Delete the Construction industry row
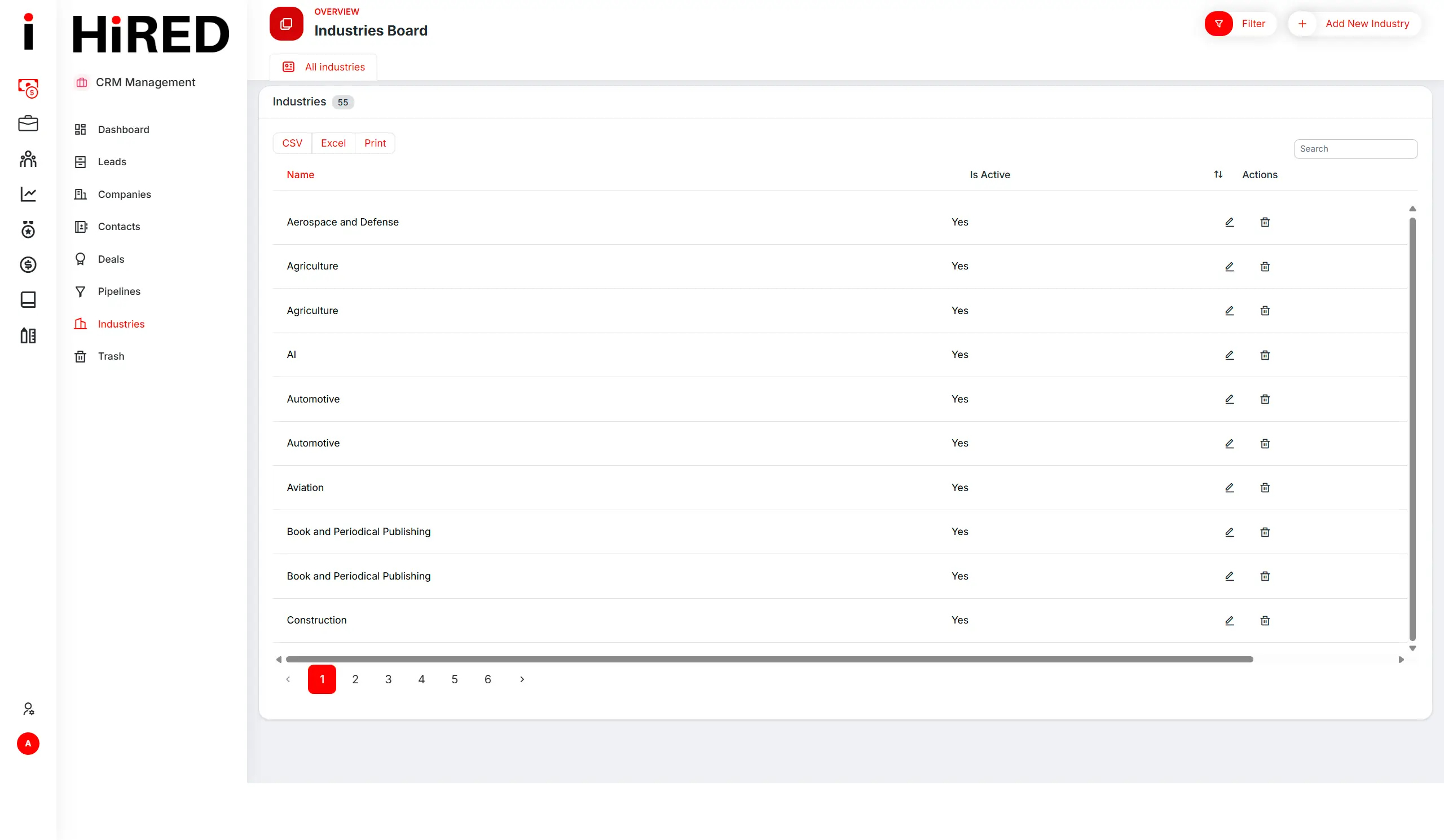 pyautogui.click(x=1265, y=621)
